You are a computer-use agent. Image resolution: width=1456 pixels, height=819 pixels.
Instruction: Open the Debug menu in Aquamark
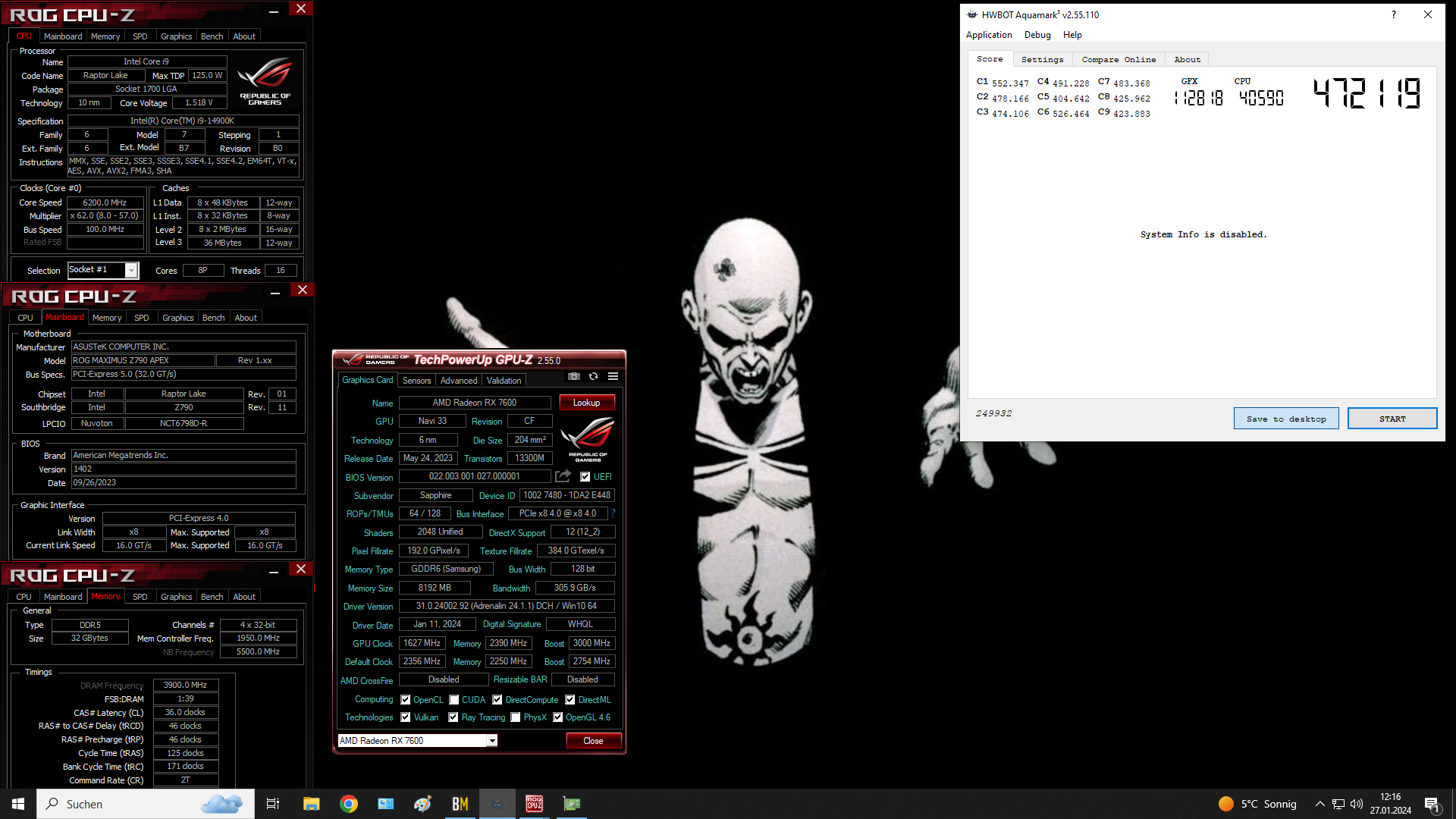tap(1037, 35)
